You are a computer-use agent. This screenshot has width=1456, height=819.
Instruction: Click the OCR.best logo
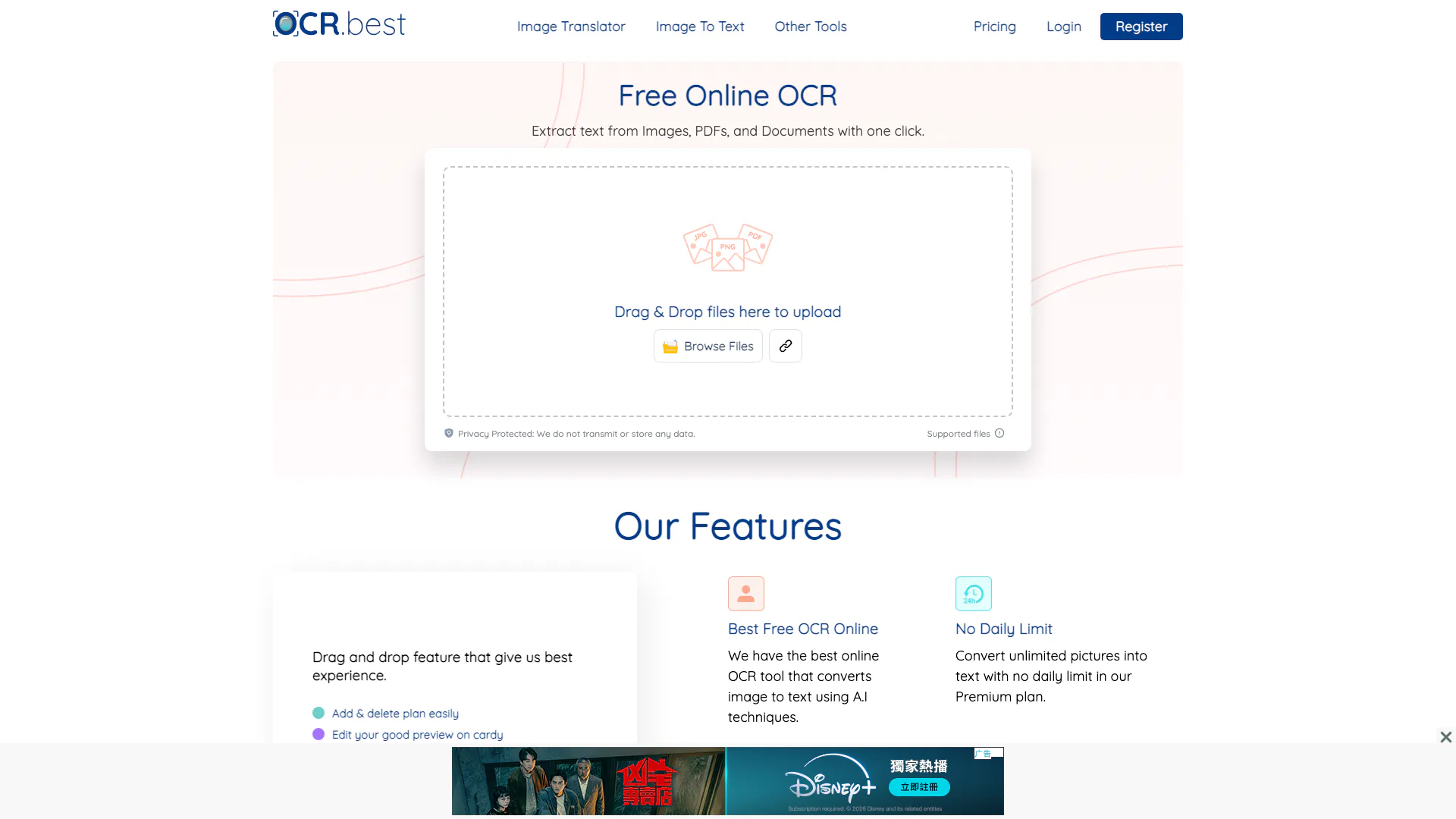(x=339, y=24)
